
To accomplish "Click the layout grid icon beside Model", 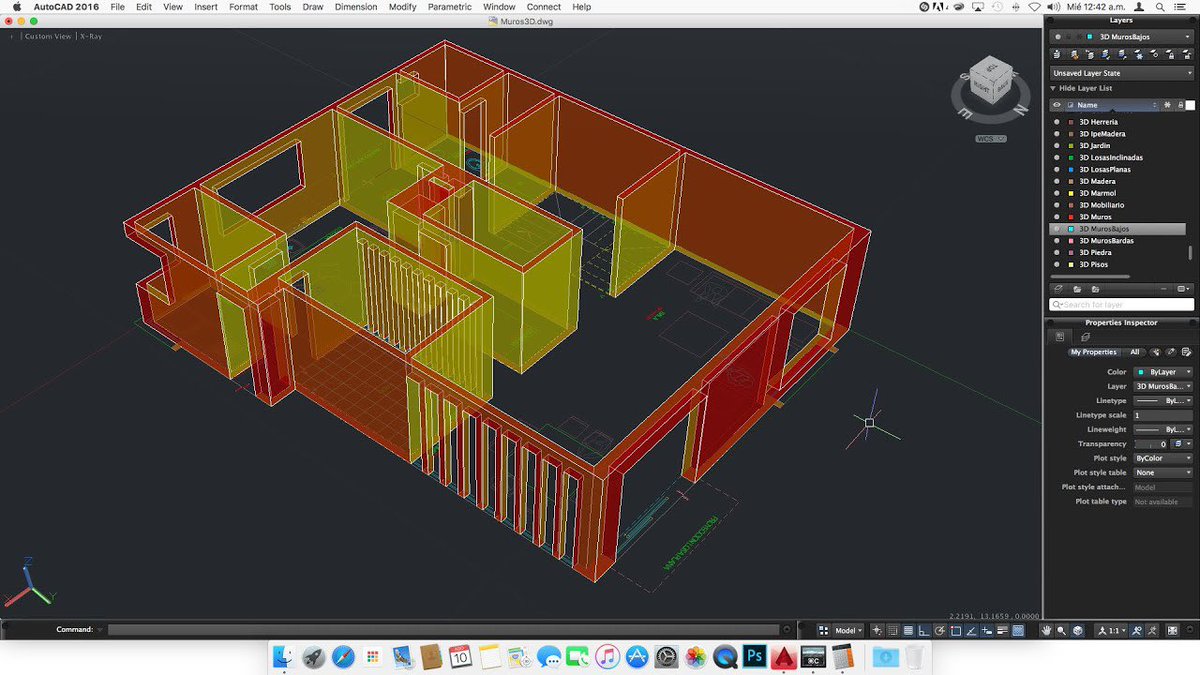I will [x=823, y=630].
